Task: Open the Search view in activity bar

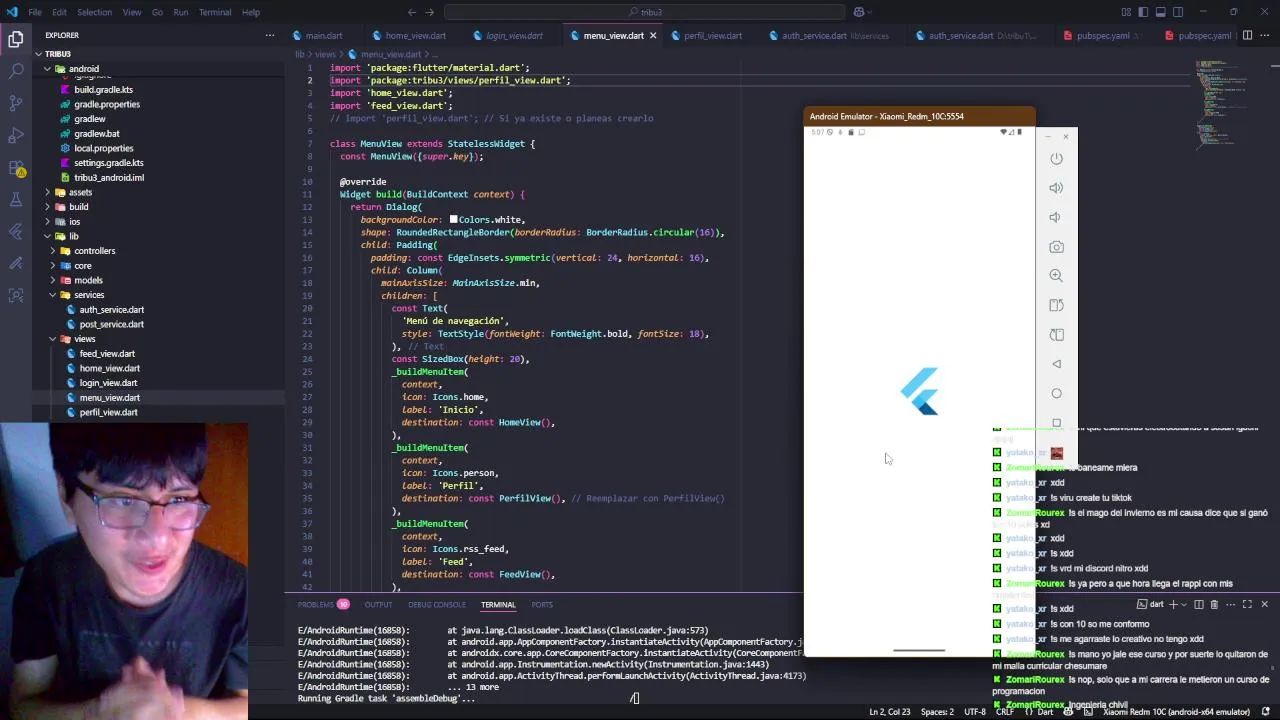Action: tap(16, 71)
